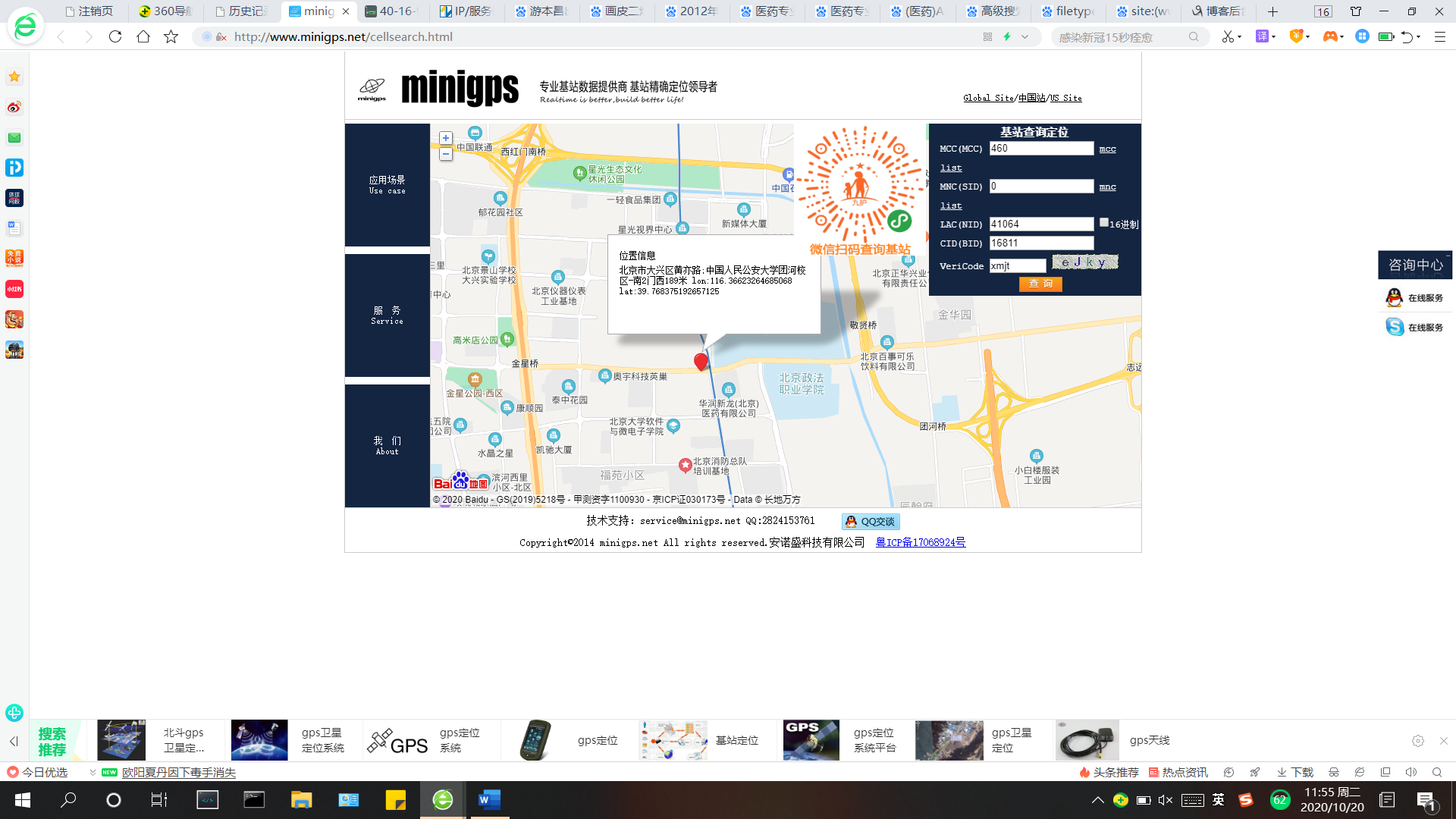Click the scissors screenshot tool icon

tap(1227, 36)
